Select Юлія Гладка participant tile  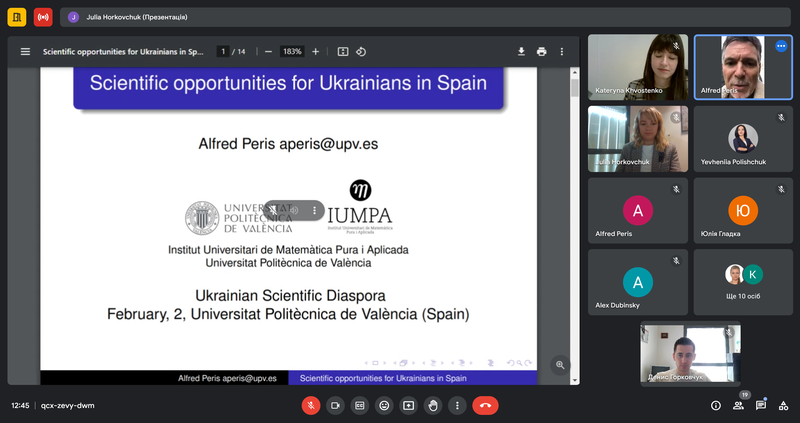[x=743, y=210]
